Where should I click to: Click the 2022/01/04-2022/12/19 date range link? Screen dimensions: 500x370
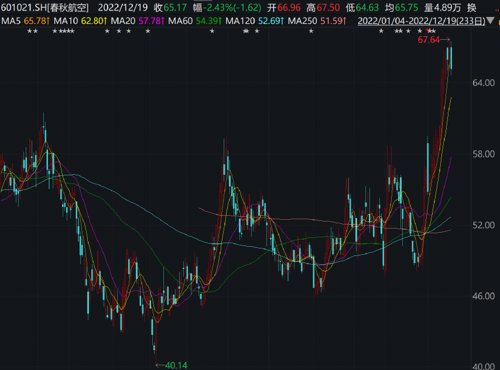[x=421, y=21]
